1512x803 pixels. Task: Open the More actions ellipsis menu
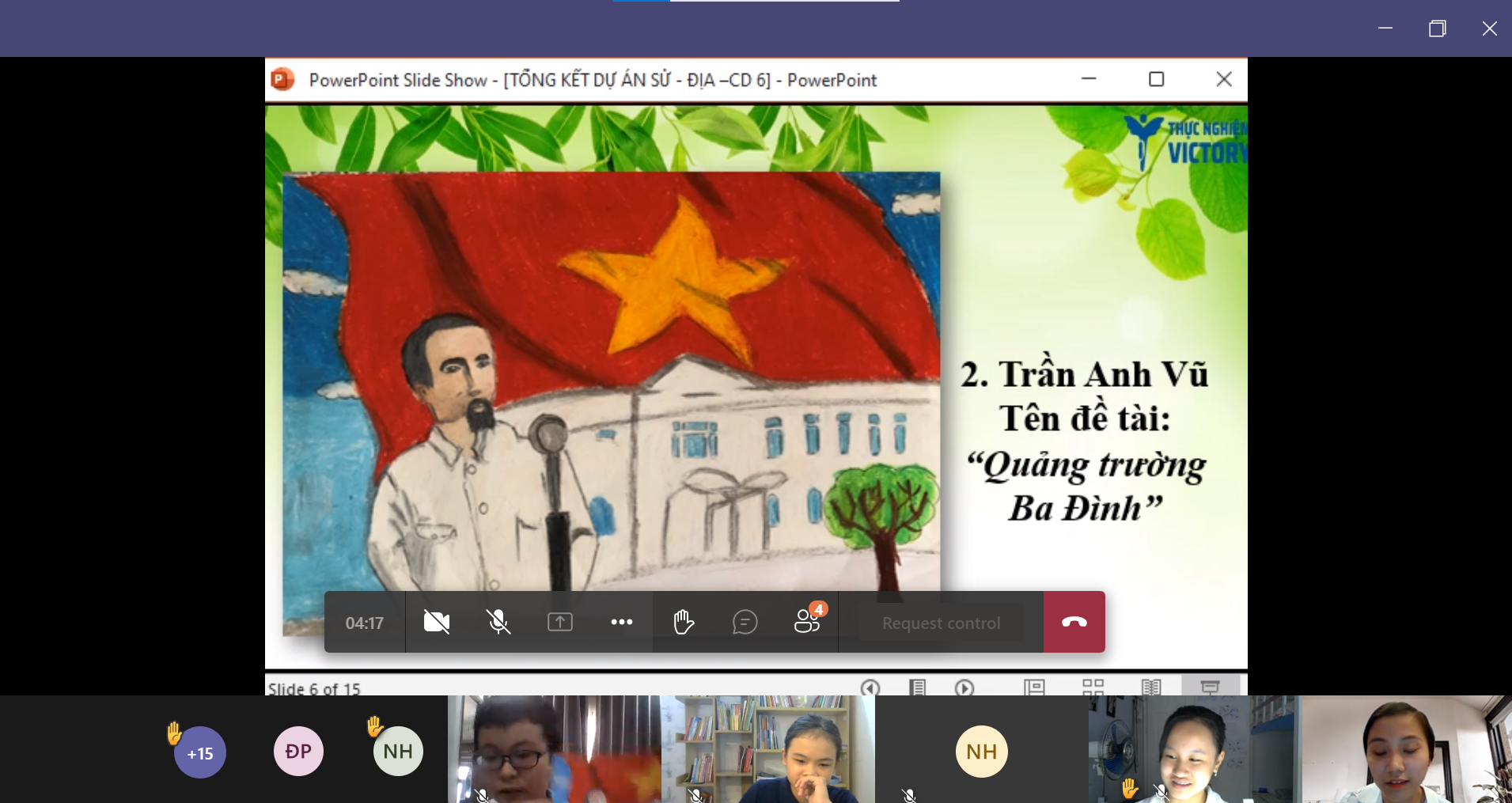click(621, 623)
